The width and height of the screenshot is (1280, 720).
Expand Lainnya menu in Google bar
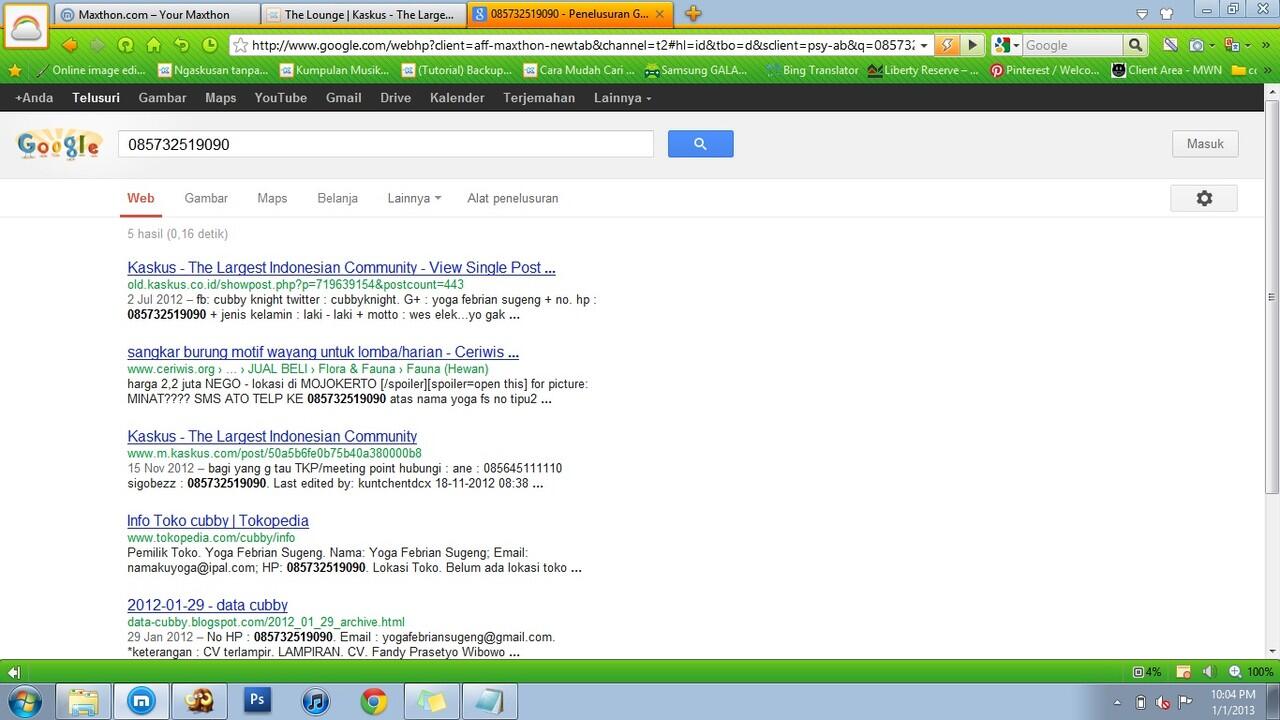(622, 98)
